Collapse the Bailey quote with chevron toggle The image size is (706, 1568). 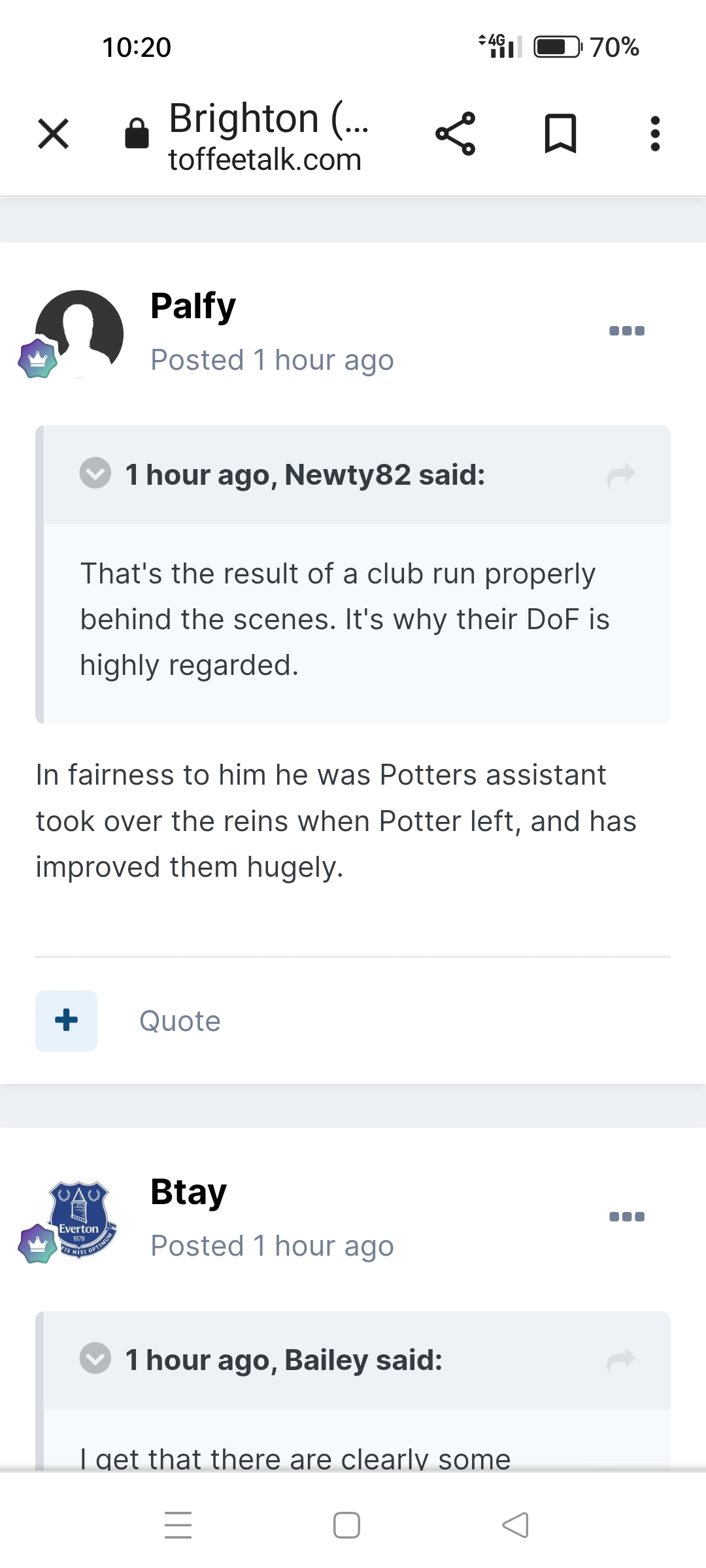(x=95, y=1359)
